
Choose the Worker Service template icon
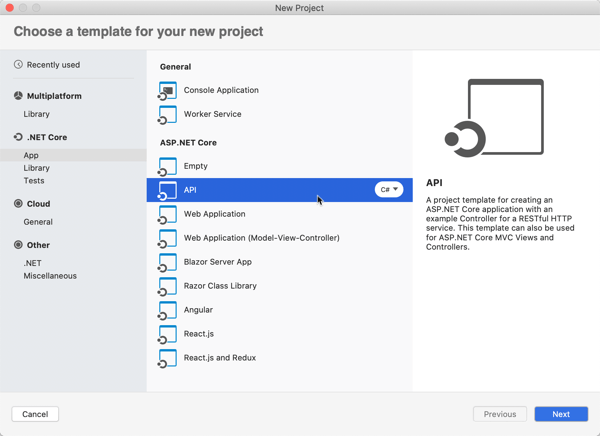pos(168,114)
